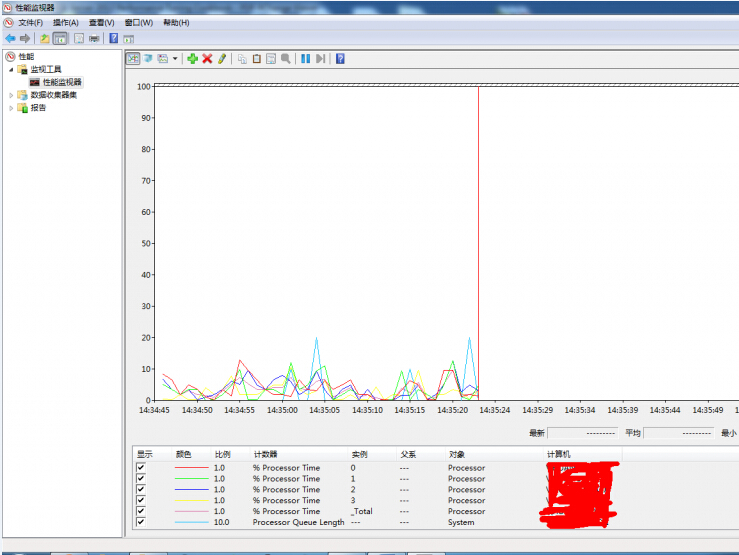Click the Properties icon in graph toolbar
The image size is (739, 555).
pos(270,59)
